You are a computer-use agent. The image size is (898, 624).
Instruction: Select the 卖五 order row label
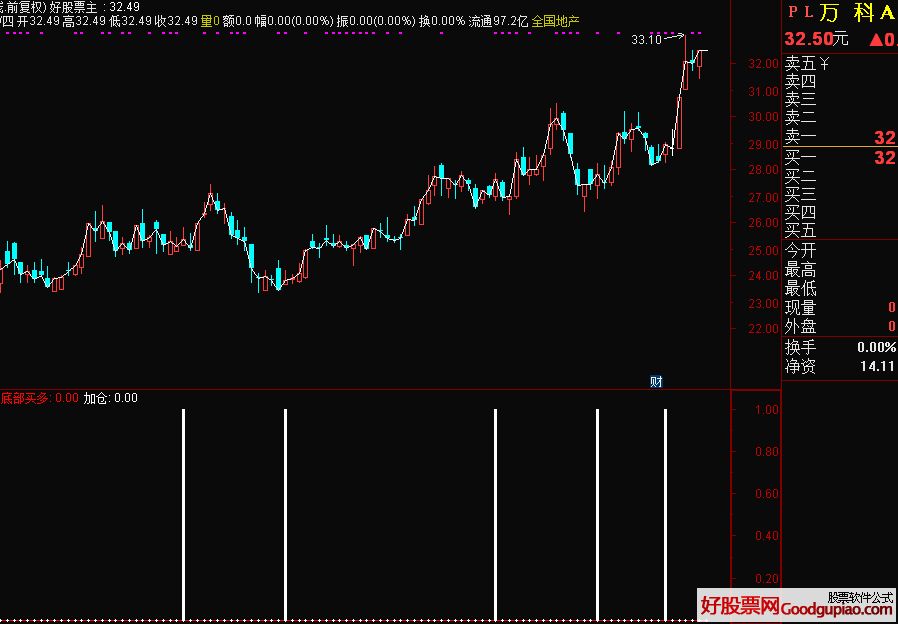(800, 64)
